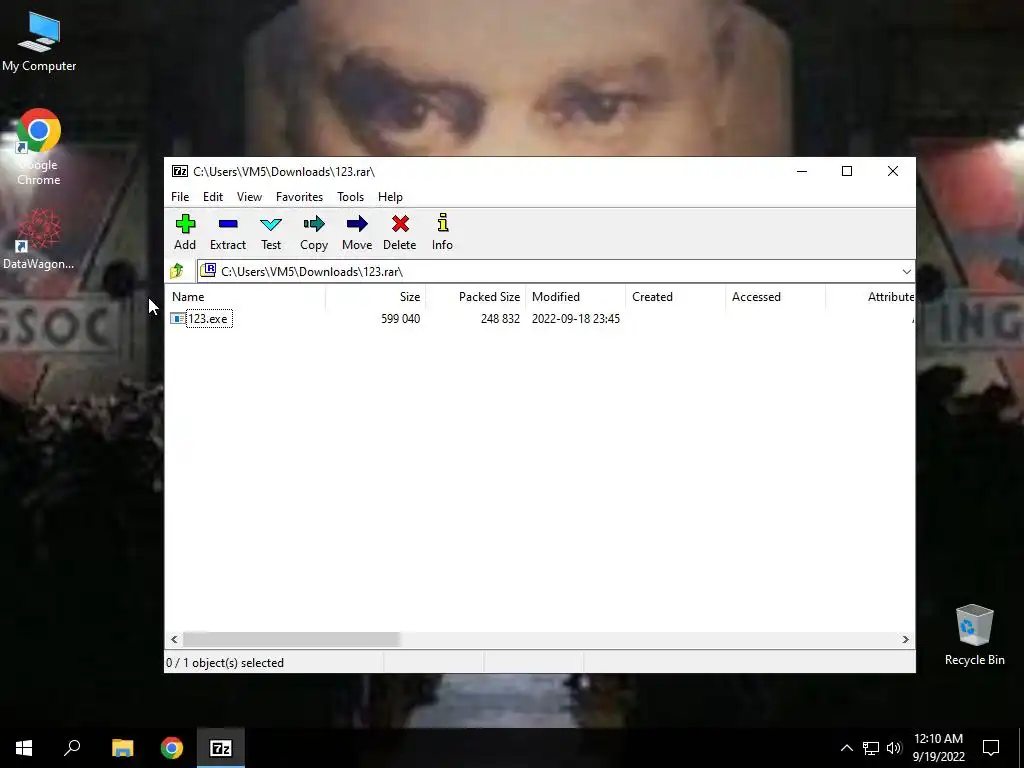Open the View menu
1024x768 pixels.
(249, 197)
